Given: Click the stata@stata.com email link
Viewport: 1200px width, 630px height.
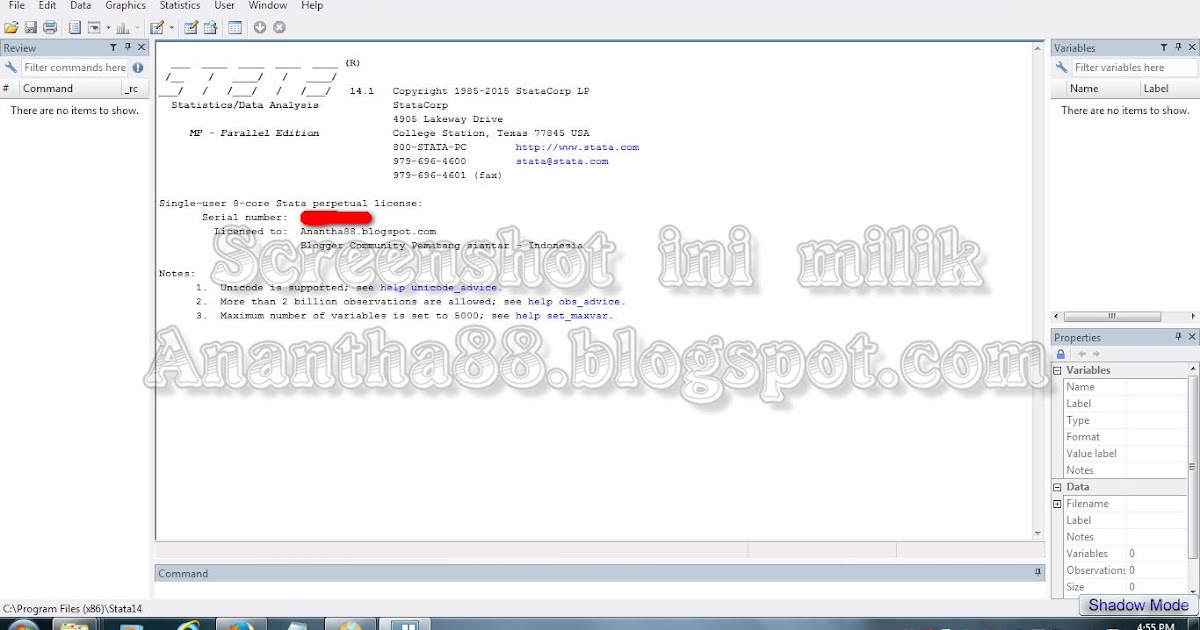Looking at the screenshot, I should click(x=562, y=161).
